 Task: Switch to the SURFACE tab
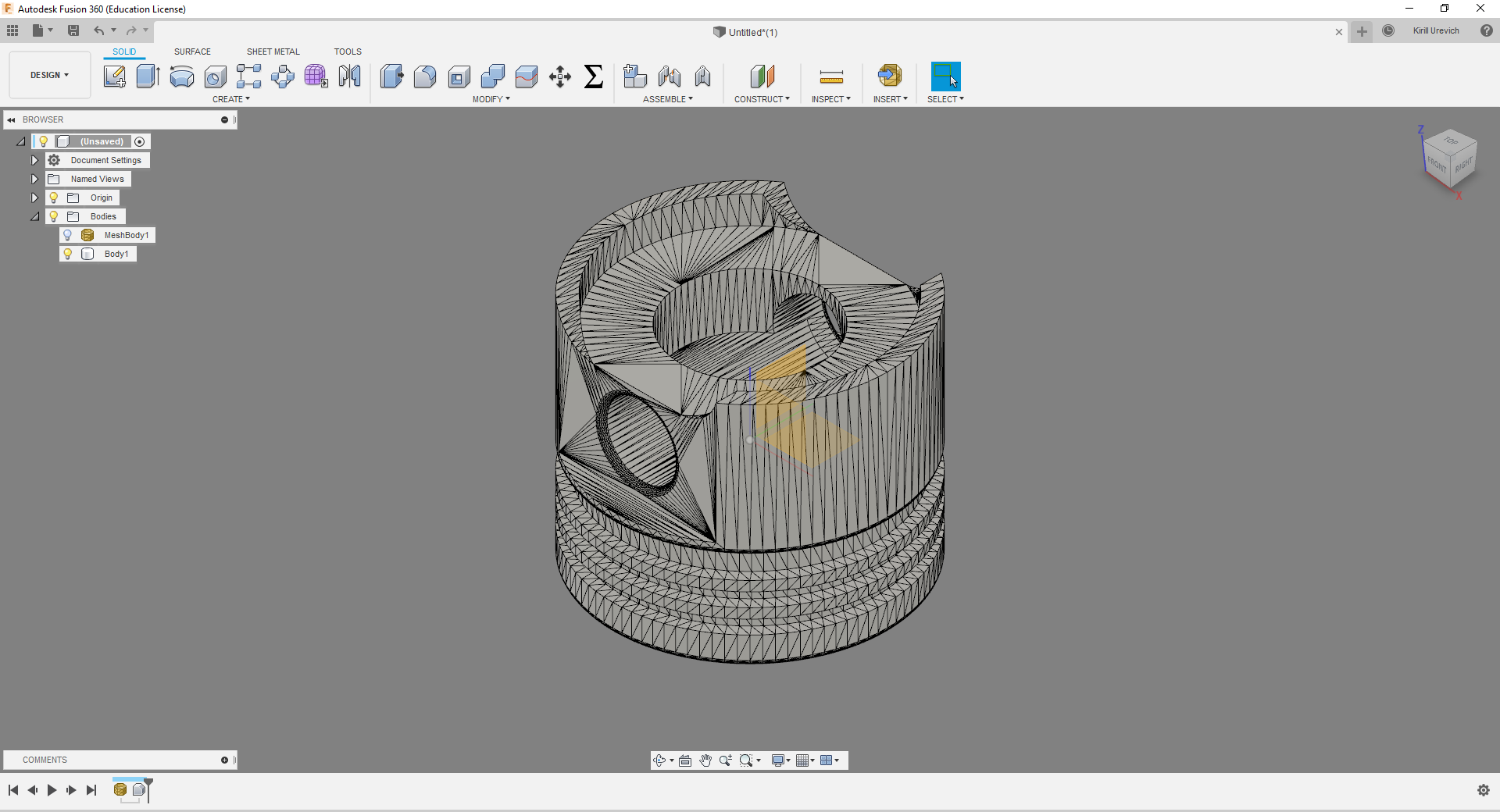pos(192,52)
